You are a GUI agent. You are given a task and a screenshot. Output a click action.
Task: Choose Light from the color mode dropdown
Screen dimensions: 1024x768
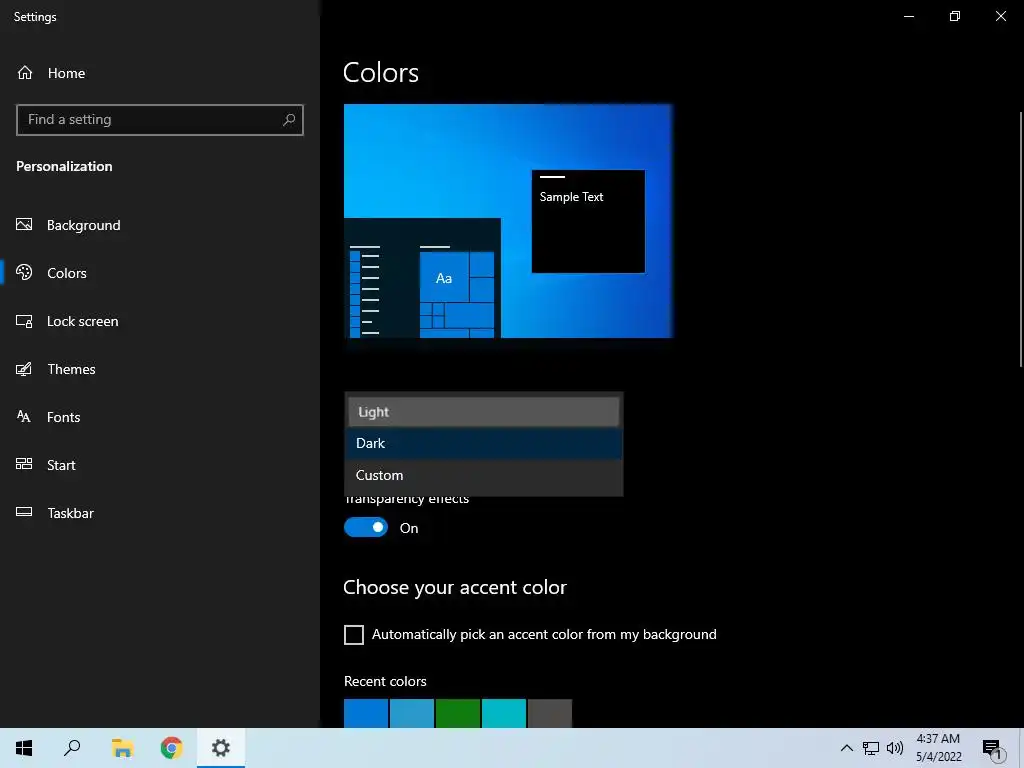484,412
